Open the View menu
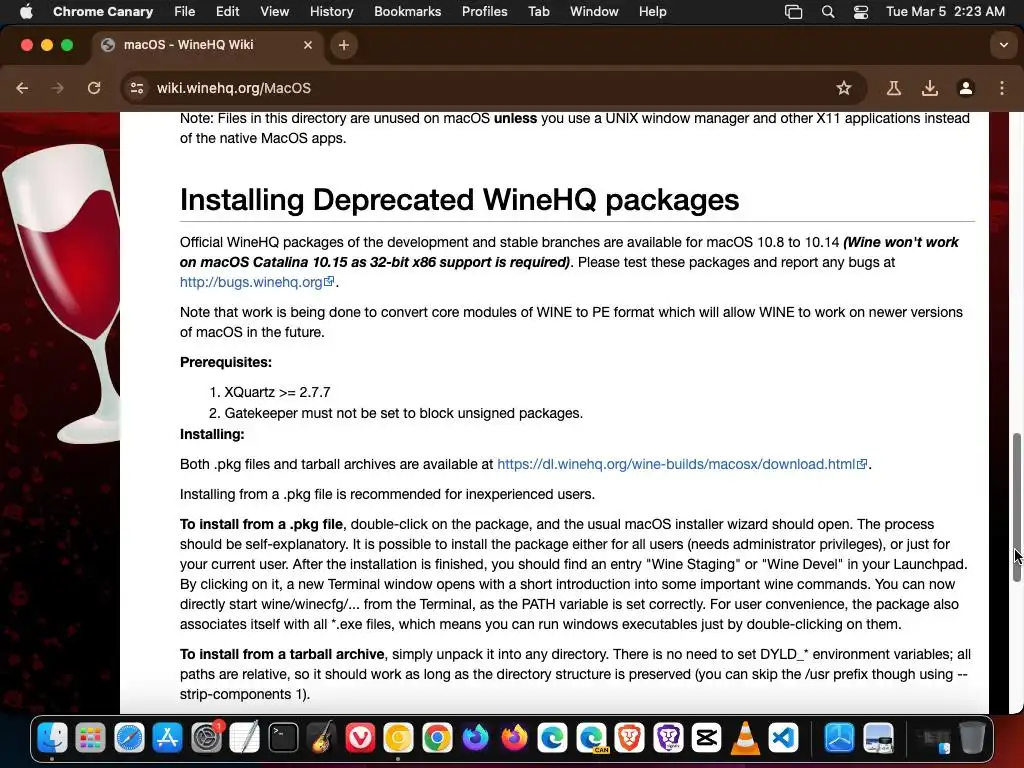 tap(274, 11)
